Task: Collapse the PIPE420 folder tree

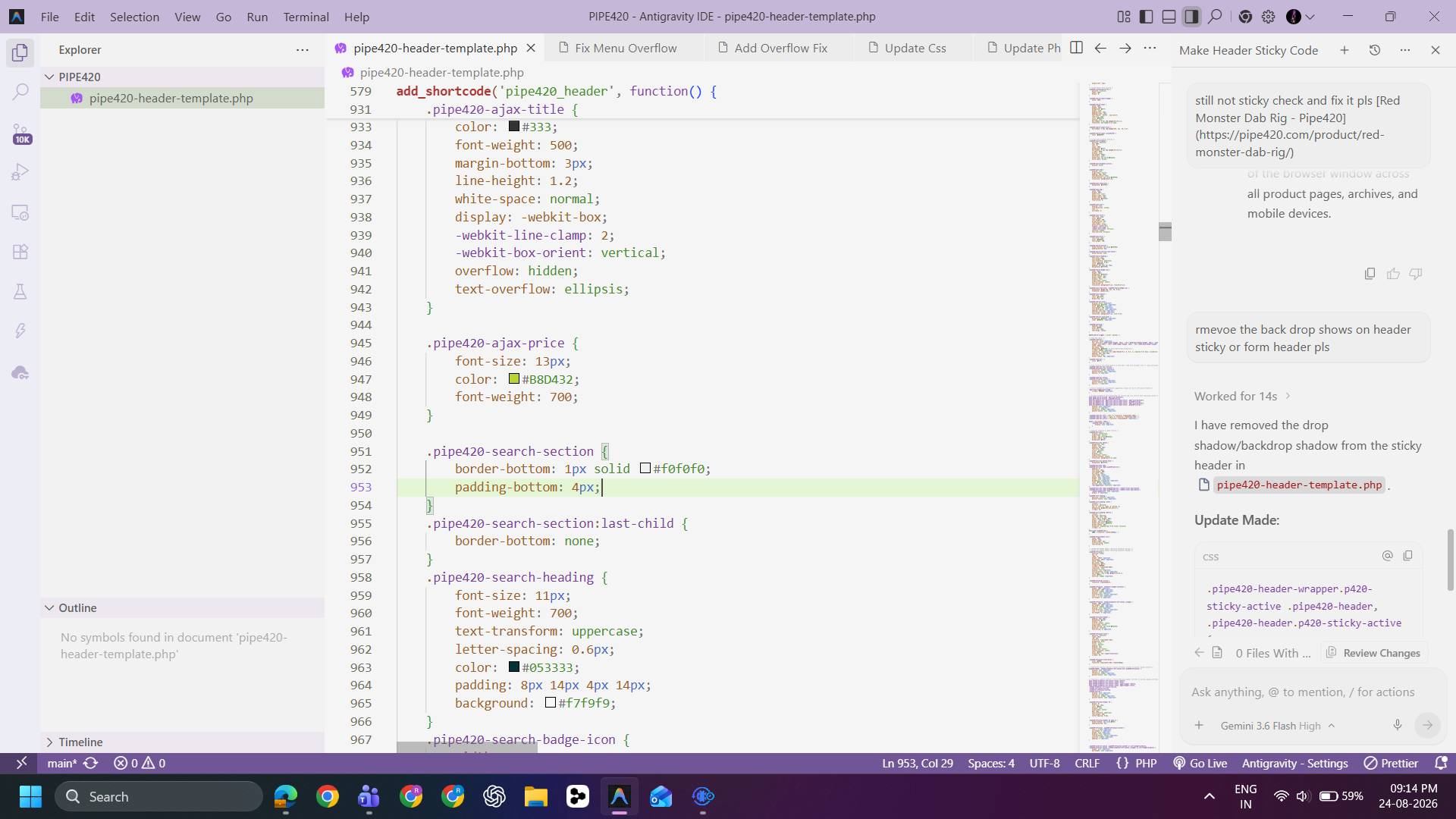Action: [x=49, y=77]
